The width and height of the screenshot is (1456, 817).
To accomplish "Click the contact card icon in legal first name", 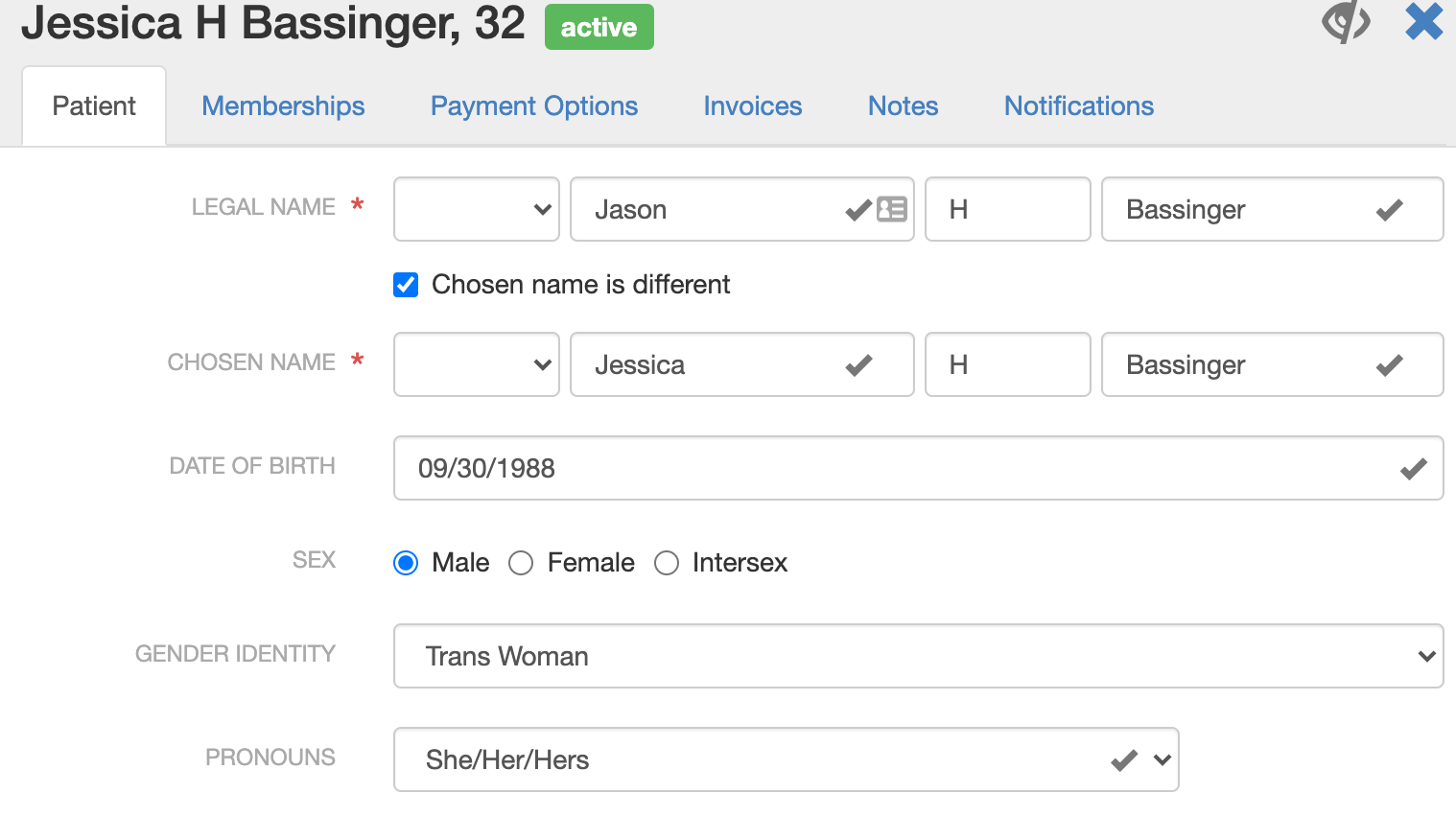I will click(x=892, y=209).
